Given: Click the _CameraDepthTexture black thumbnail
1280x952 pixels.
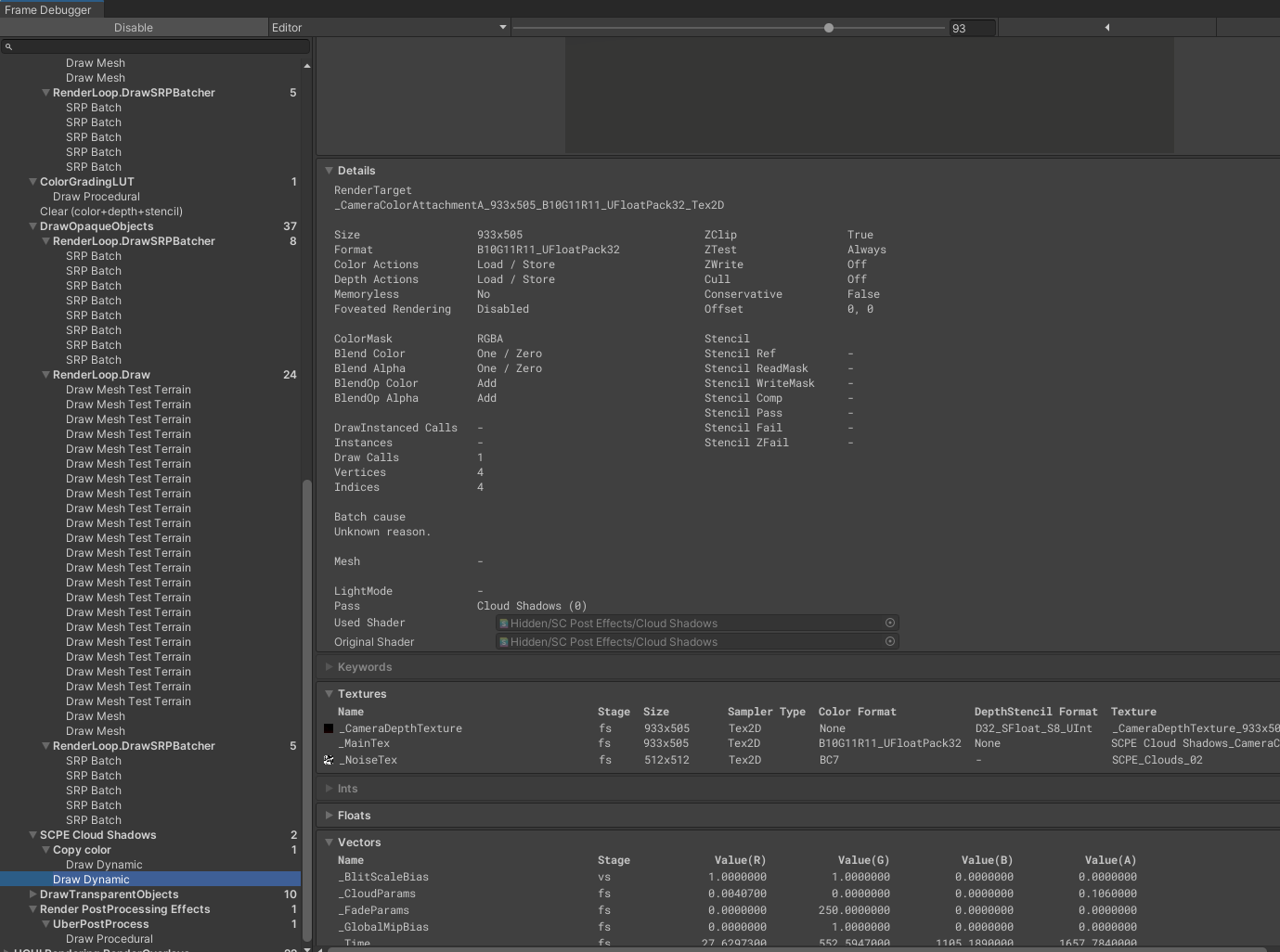Looking at the screenshot, I should pyautogui.click(x=329, y=729).
